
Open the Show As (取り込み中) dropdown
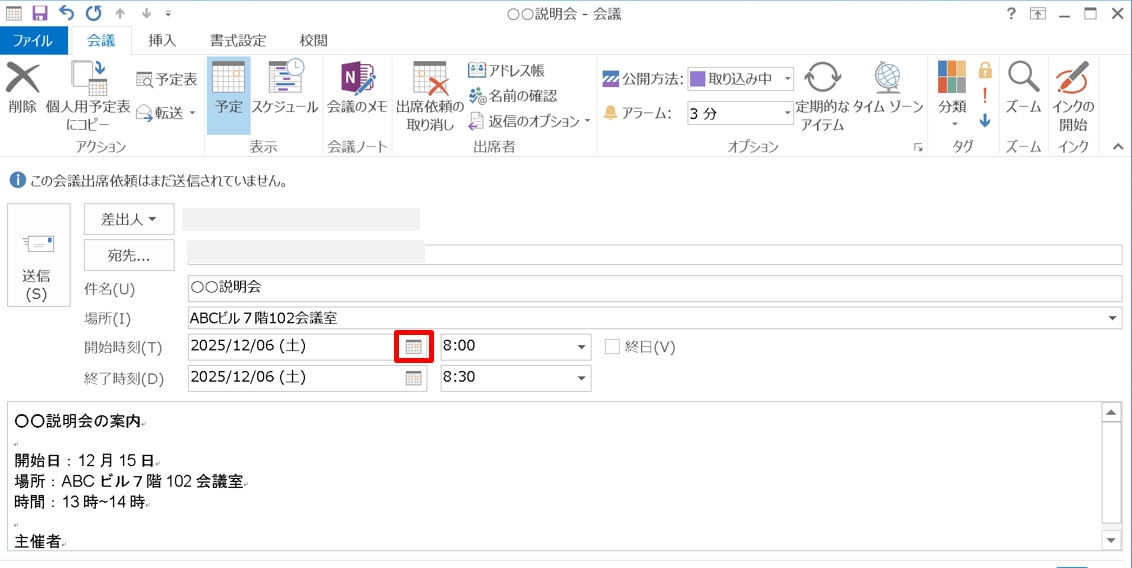[x=788, y=79]
